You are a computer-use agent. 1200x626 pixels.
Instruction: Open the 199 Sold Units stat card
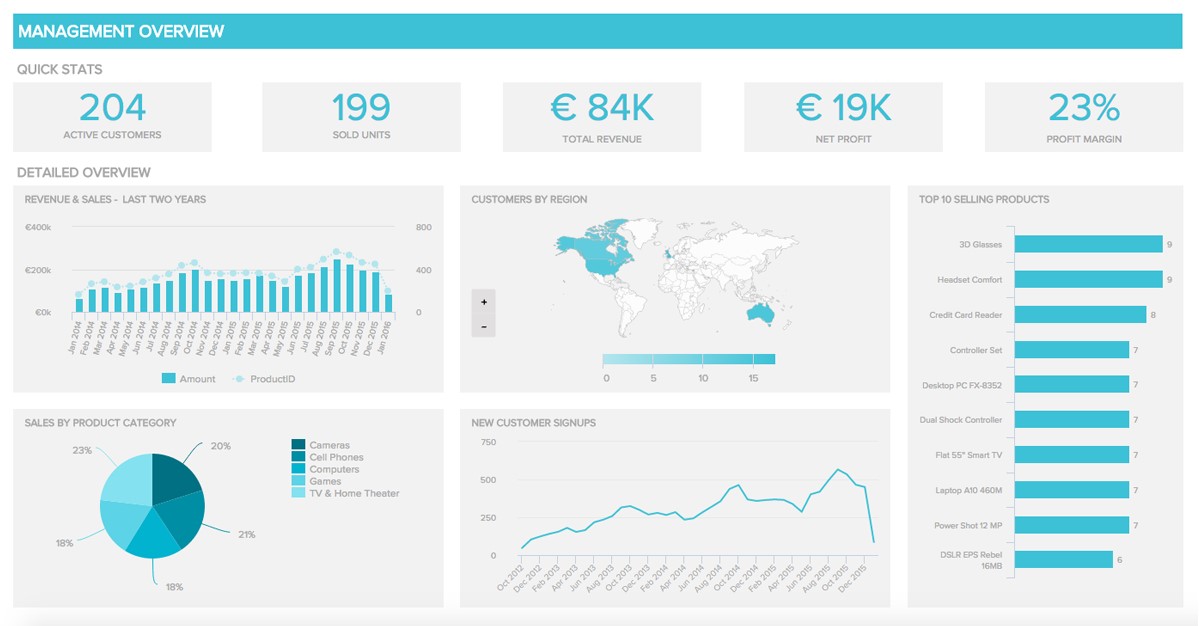point(361,117)
